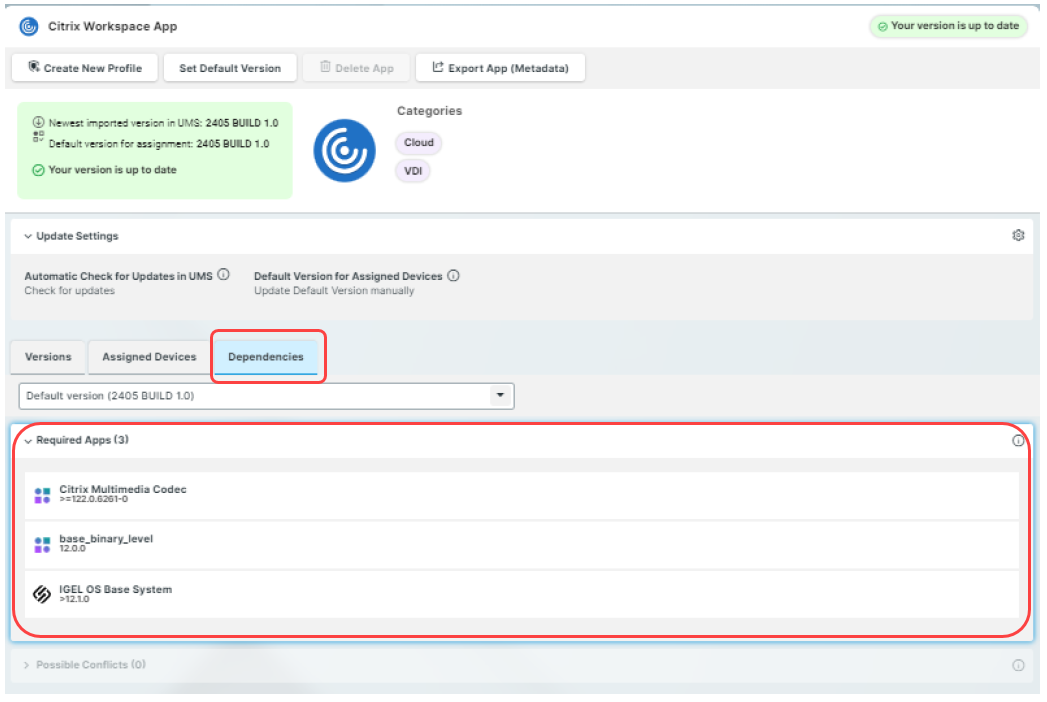Click Export App (Metadata) button
This screenshot has width=1047, height=702.
500,68
